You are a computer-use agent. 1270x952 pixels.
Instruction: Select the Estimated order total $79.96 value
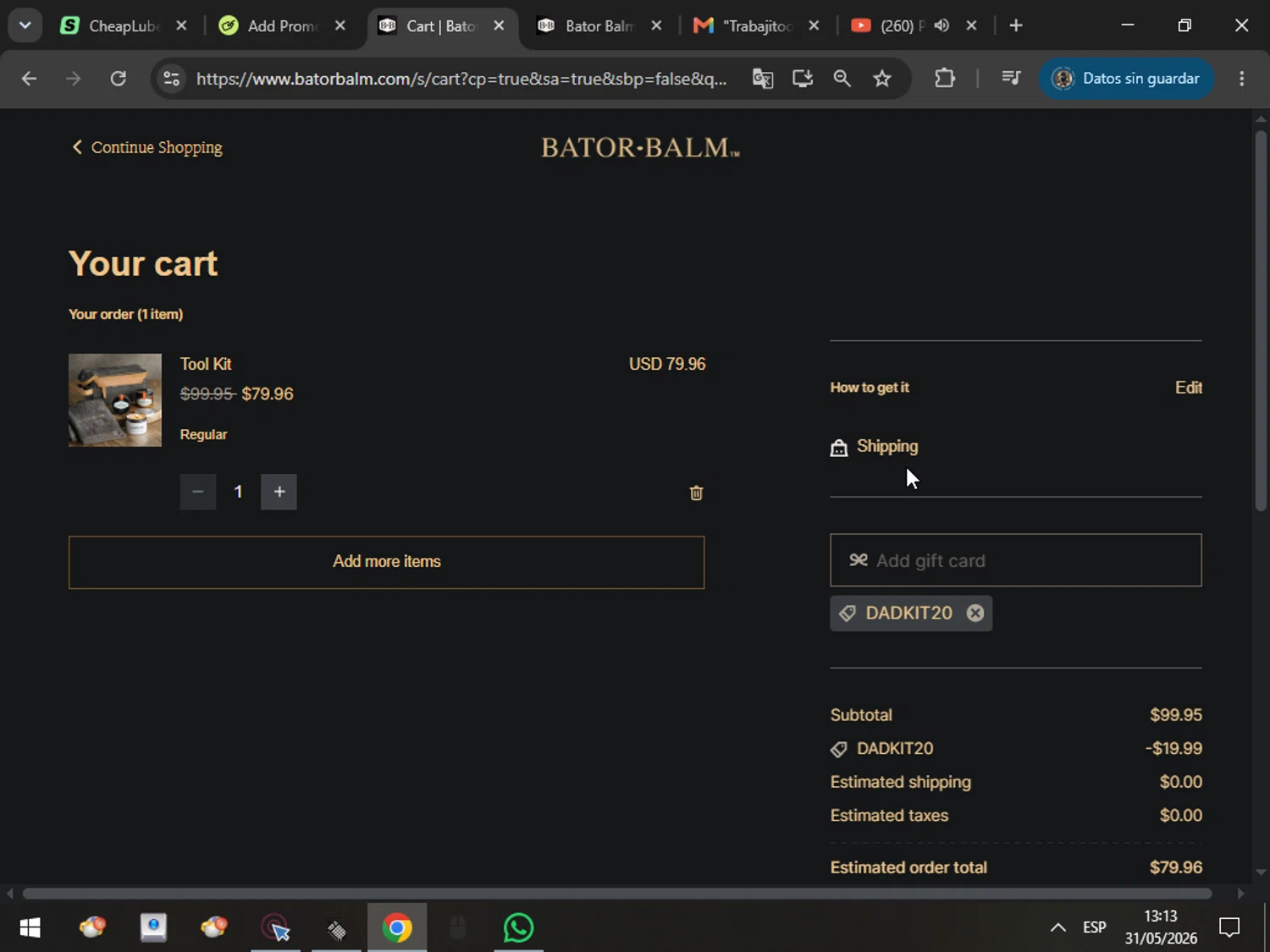(x=1175, y=867)
